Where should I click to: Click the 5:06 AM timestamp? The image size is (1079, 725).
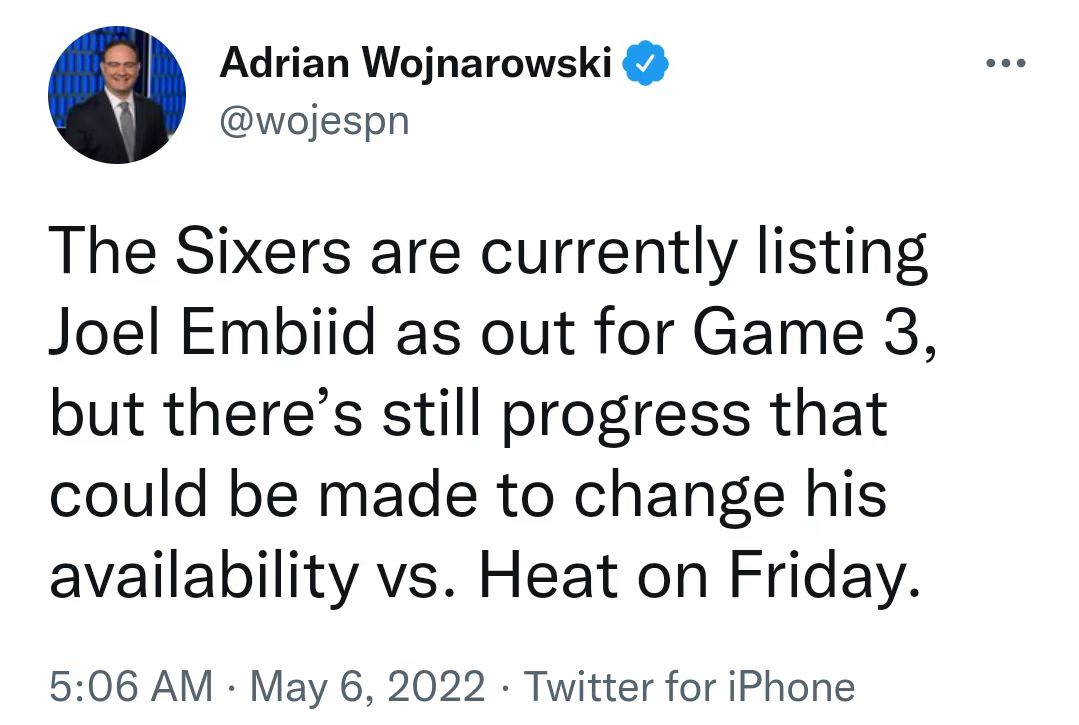pyautogui.click(x=131, y=686)
